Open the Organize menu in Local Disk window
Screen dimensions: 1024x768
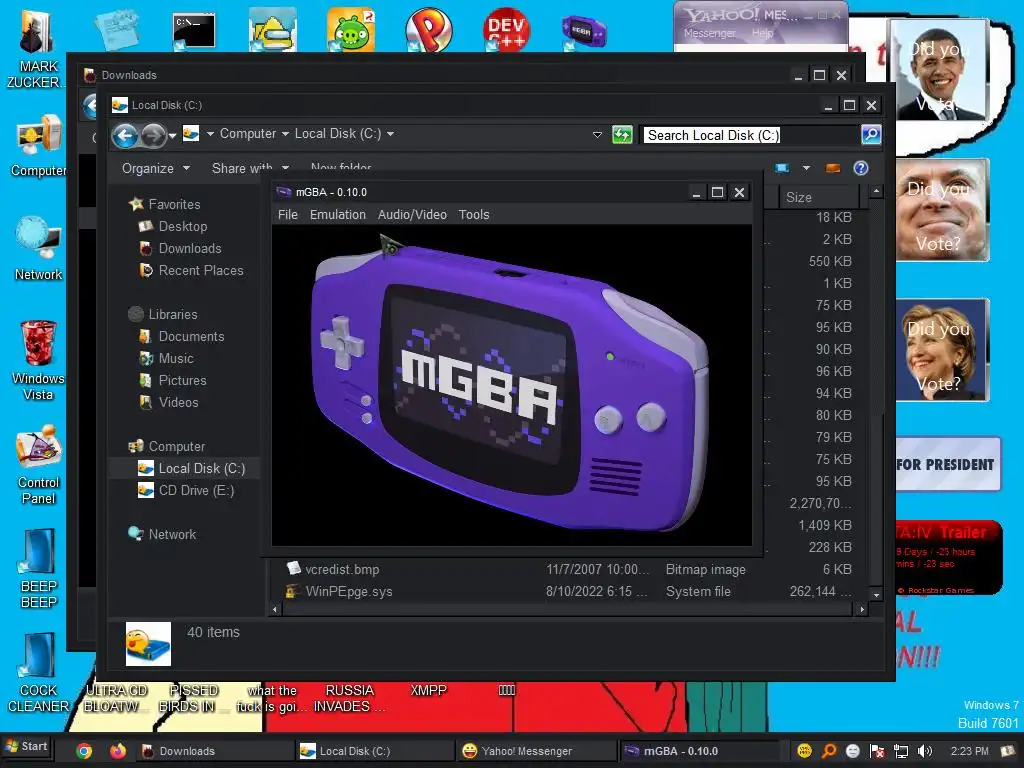(x=155, y=168)
